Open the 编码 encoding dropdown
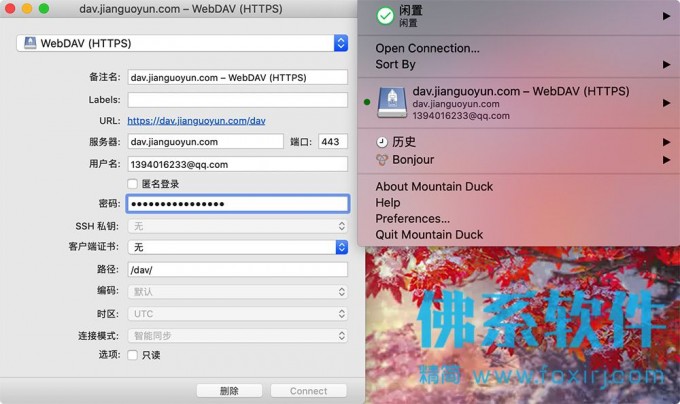The image size is (680, 404). click(x=238, y=292)
